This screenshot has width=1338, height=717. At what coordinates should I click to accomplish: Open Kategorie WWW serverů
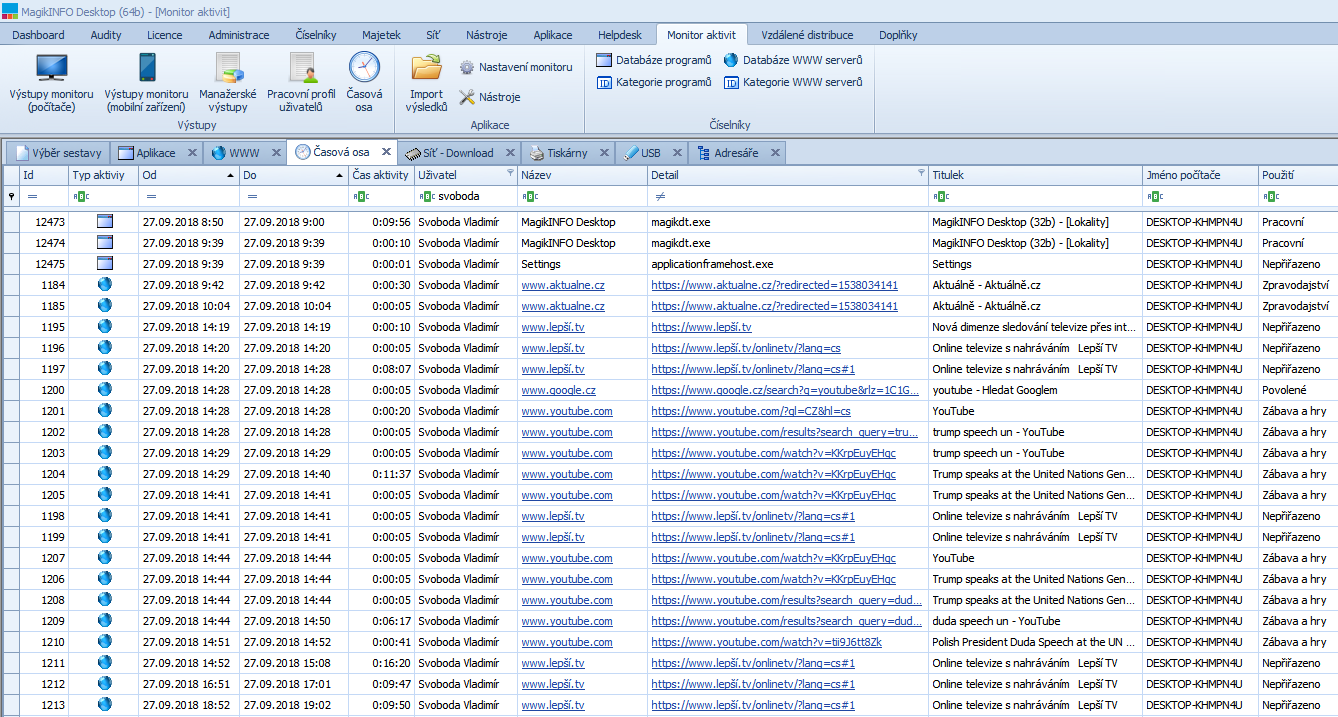[x=793, y=82]
